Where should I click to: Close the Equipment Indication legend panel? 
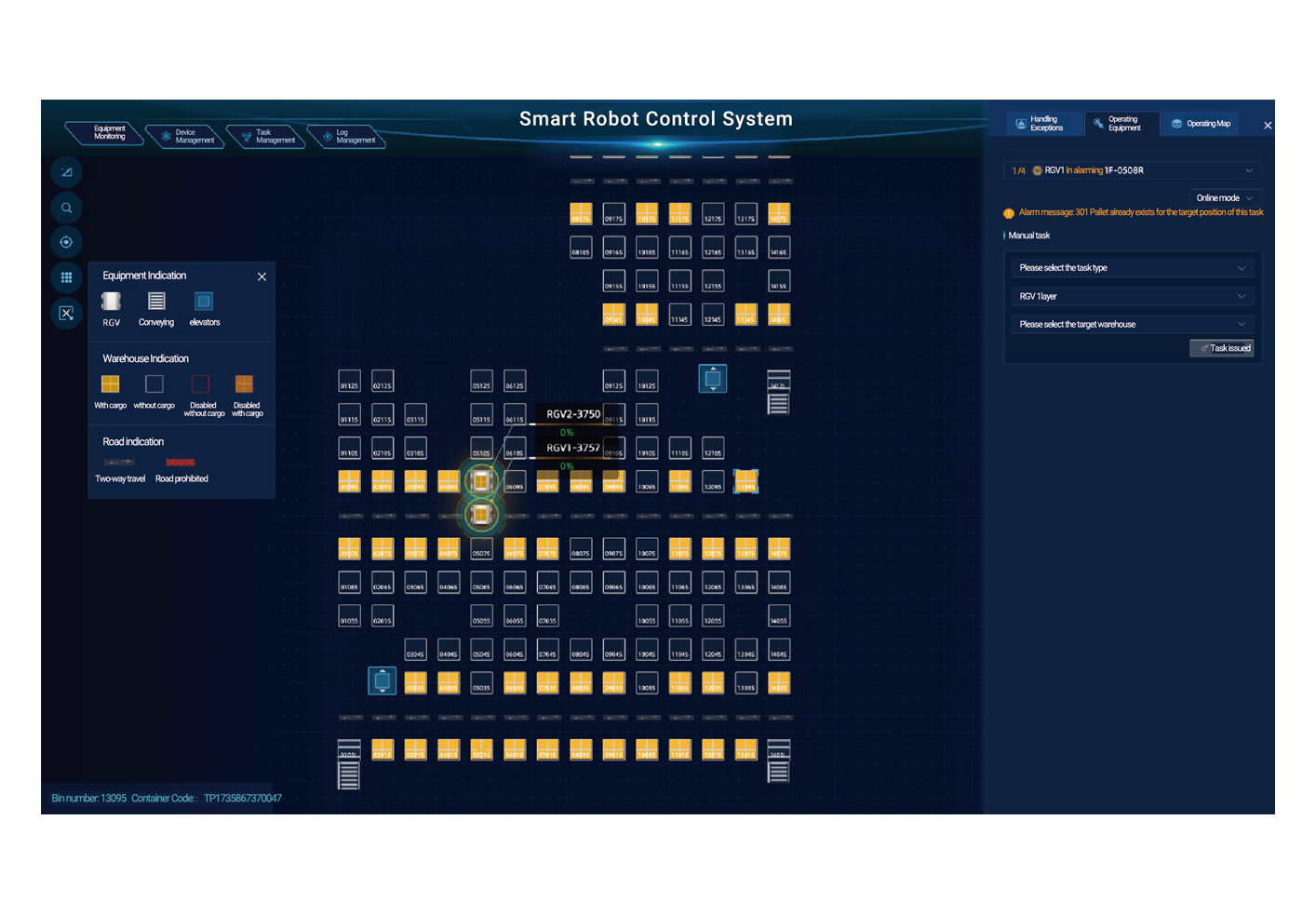pyautogui.click(x=262, y=276)
